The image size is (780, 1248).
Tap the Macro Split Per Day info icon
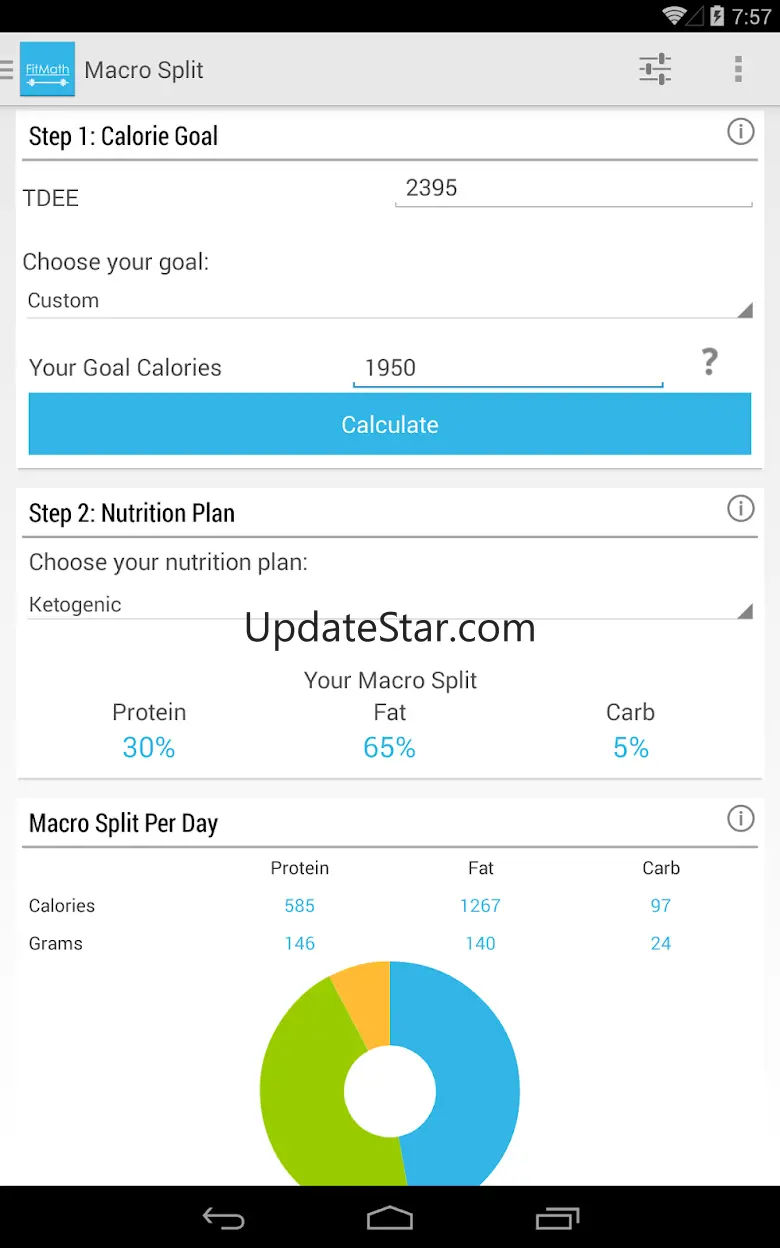pos(740,819)
